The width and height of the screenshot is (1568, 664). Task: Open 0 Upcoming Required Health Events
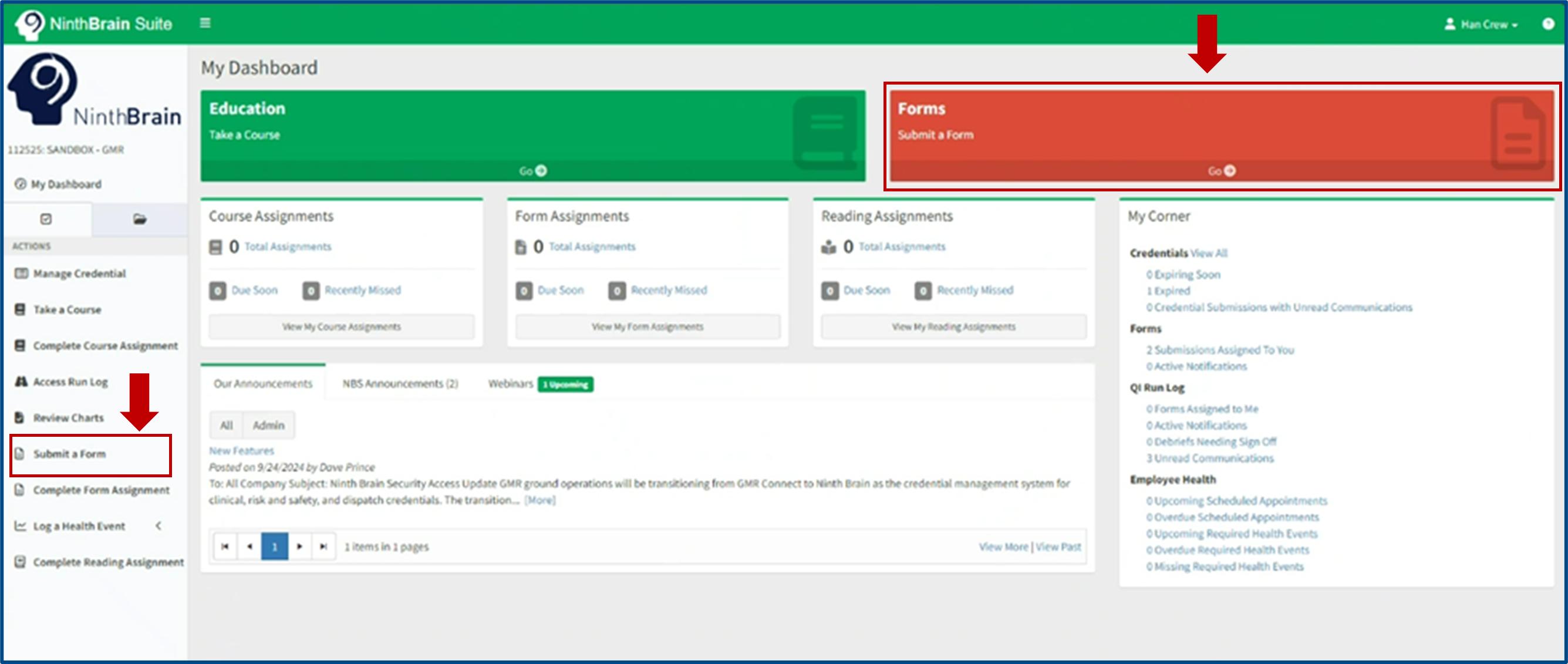point(1232,534)
